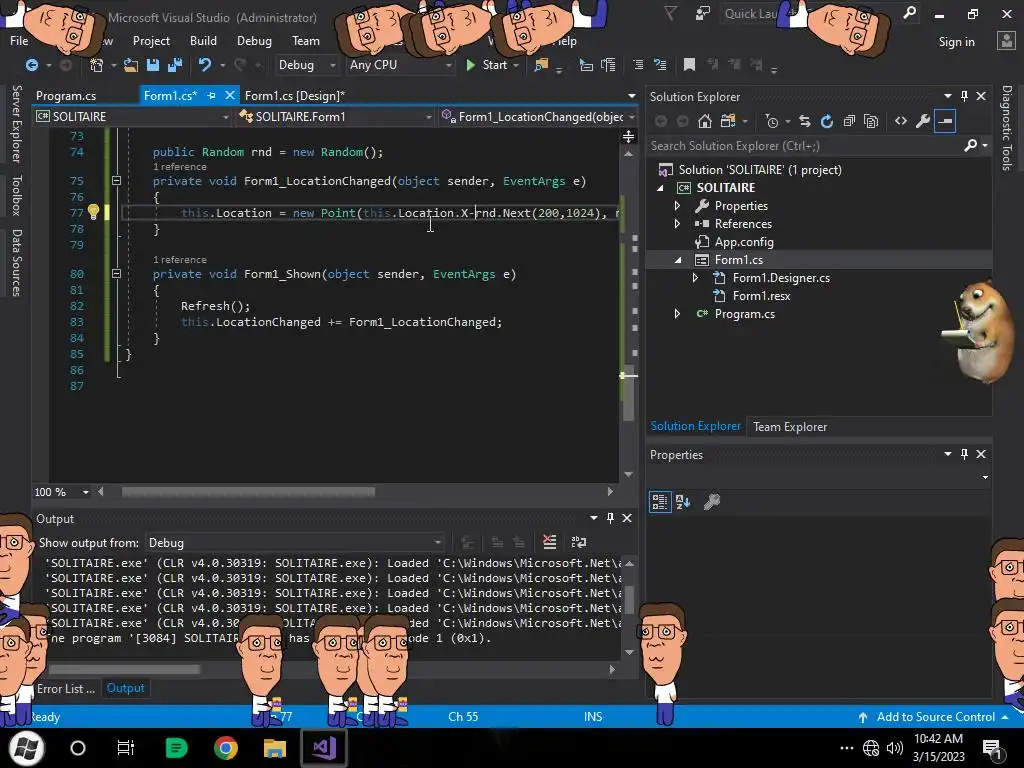Open the Server Explorer side tab
The width and height of the screenshot is (1024, 768).
pos(17,123)
